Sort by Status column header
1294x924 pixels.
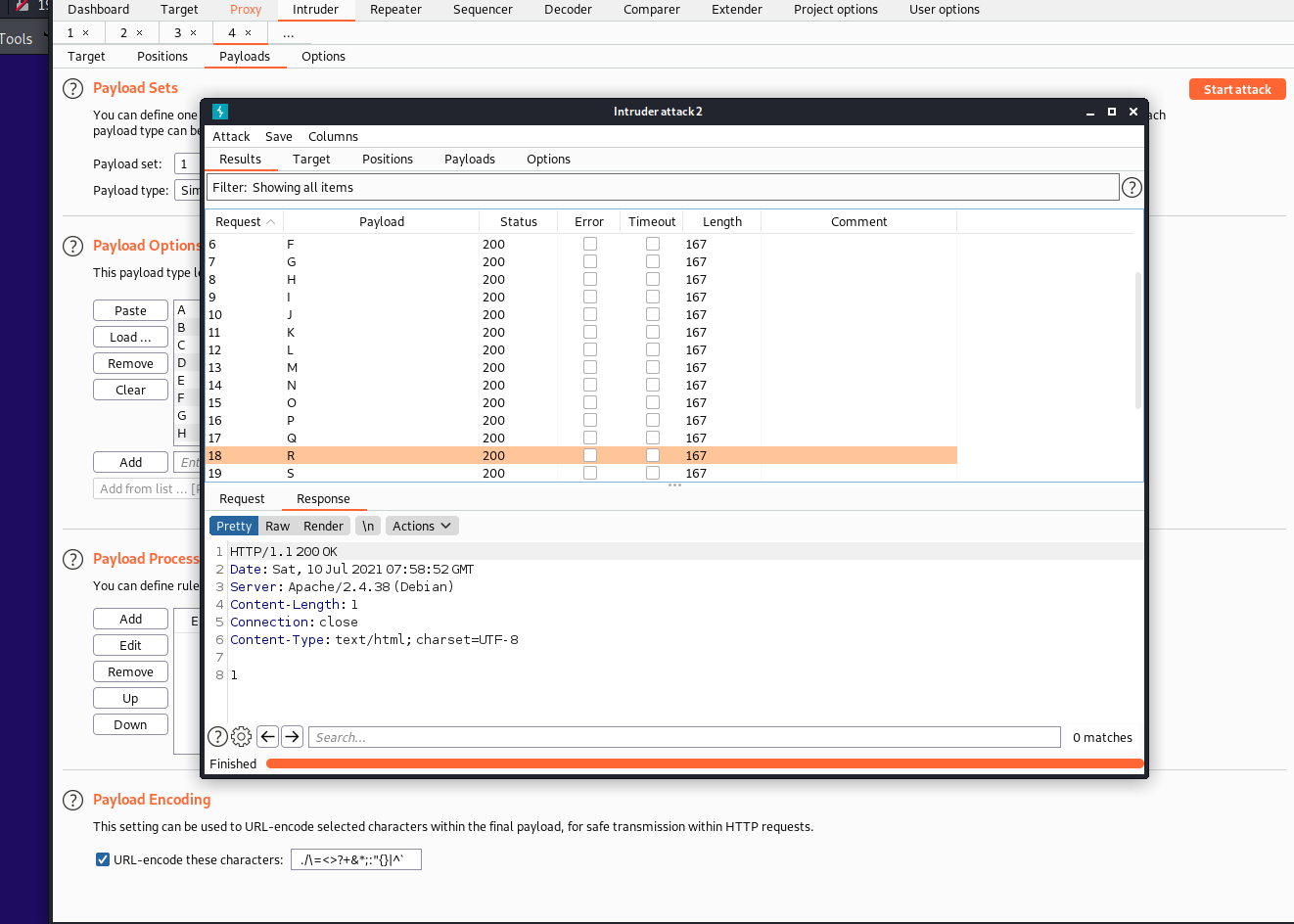518,222
